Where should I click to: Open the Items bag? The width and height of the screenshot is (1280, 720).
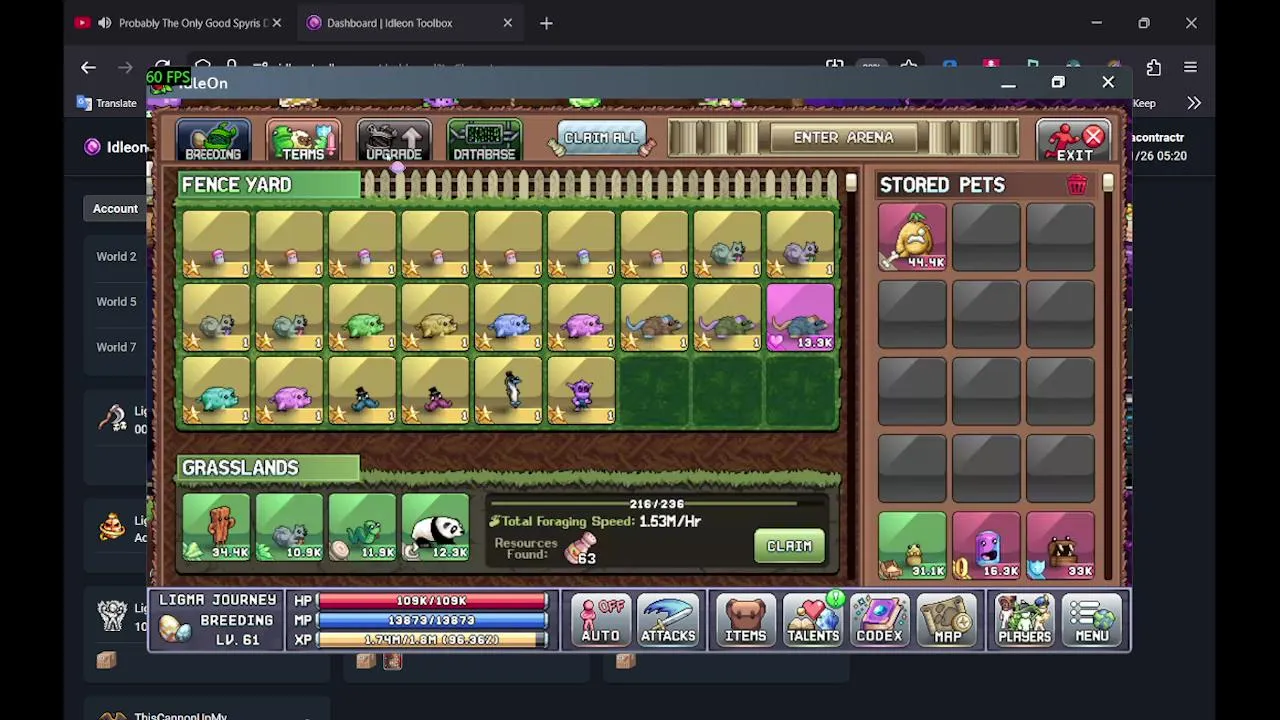[745, 620]
